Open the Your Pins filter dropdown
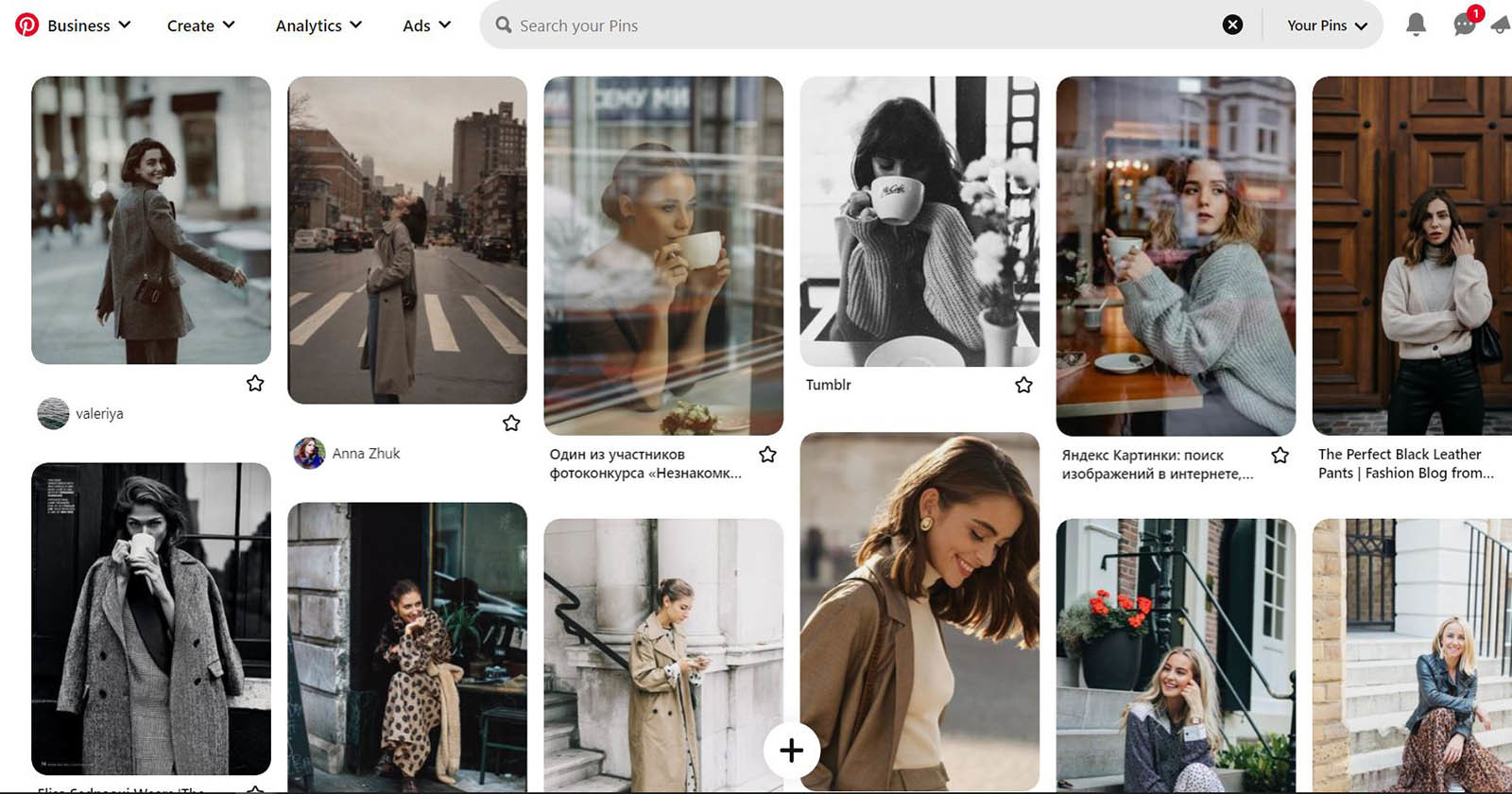The height and width of the screenshot is (794, 1512). tap(1326, 26)
